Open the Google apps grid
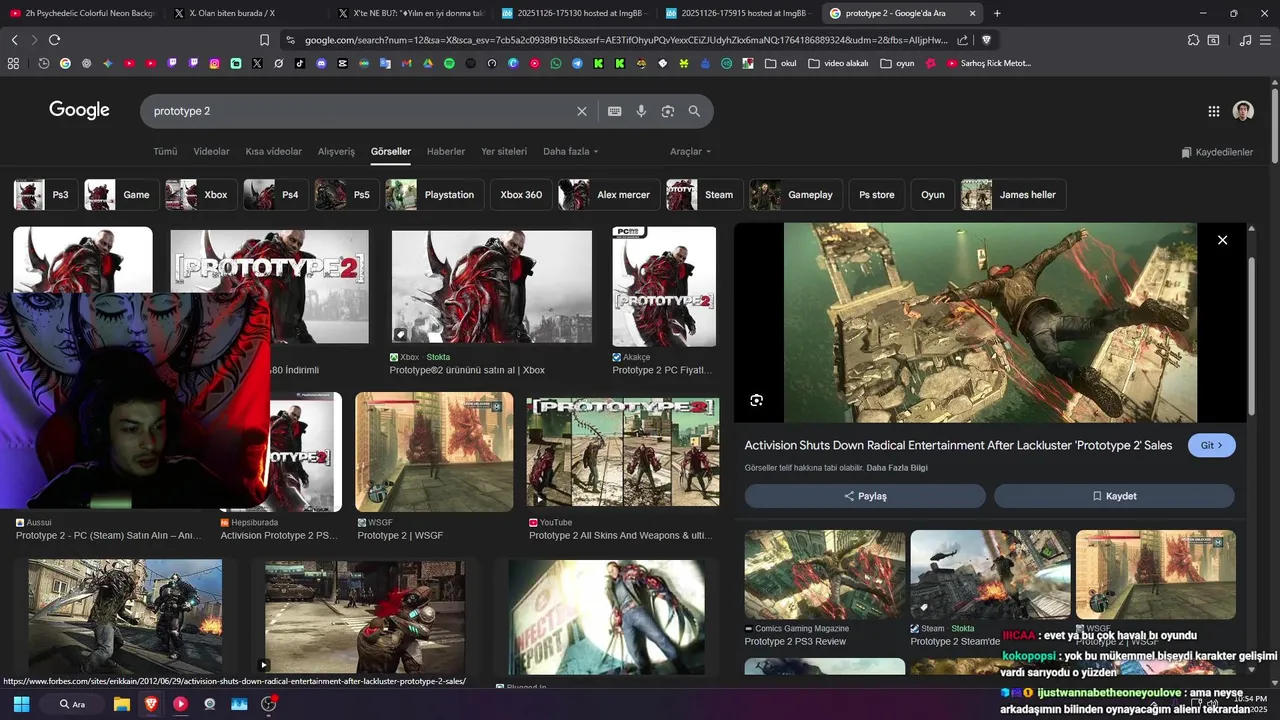Viewport: 1280px width, 720px height. point(1214,111)
